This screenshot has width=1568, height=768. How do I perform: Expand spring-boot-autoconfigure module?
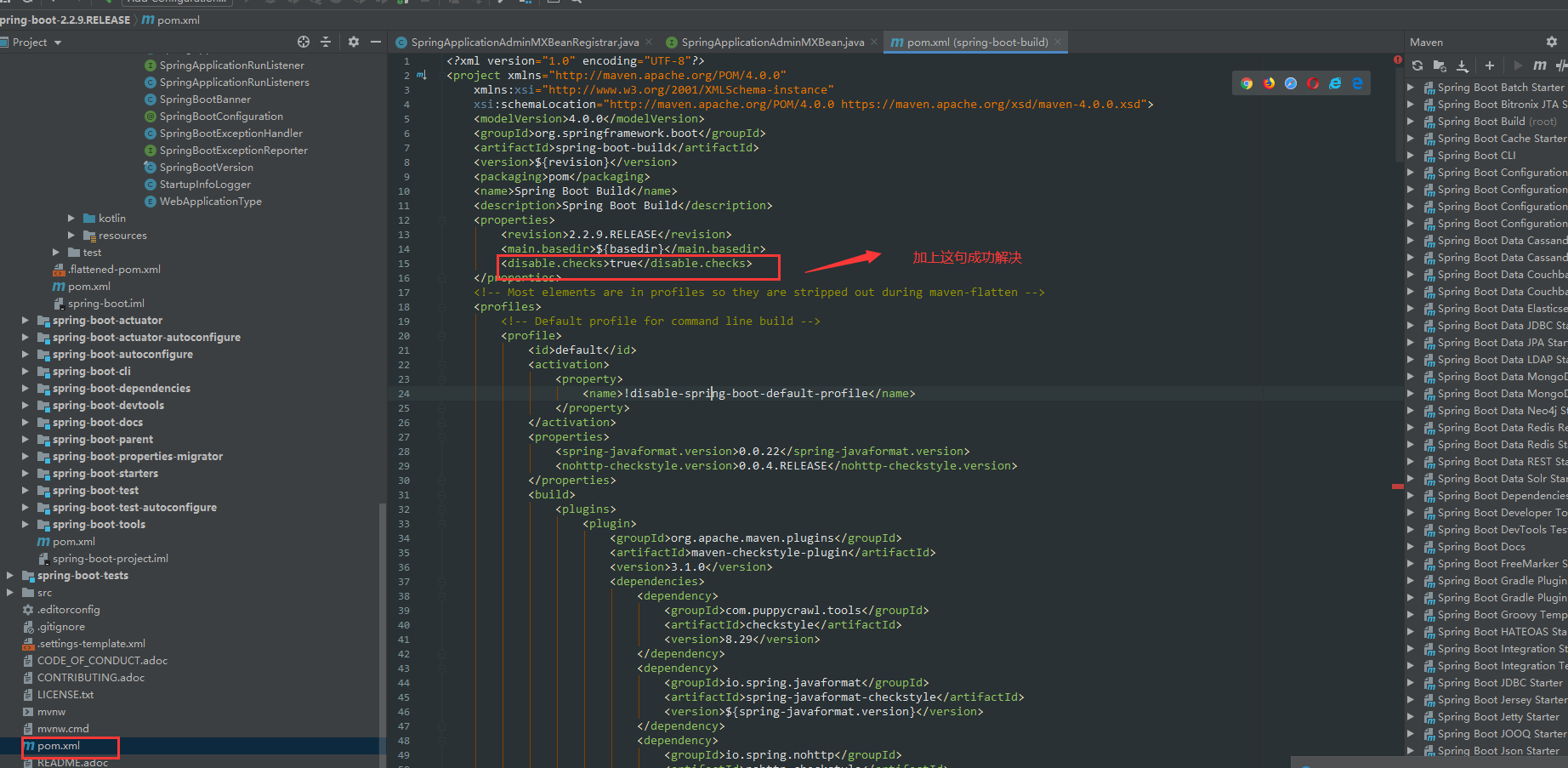[x=26, y=355]
